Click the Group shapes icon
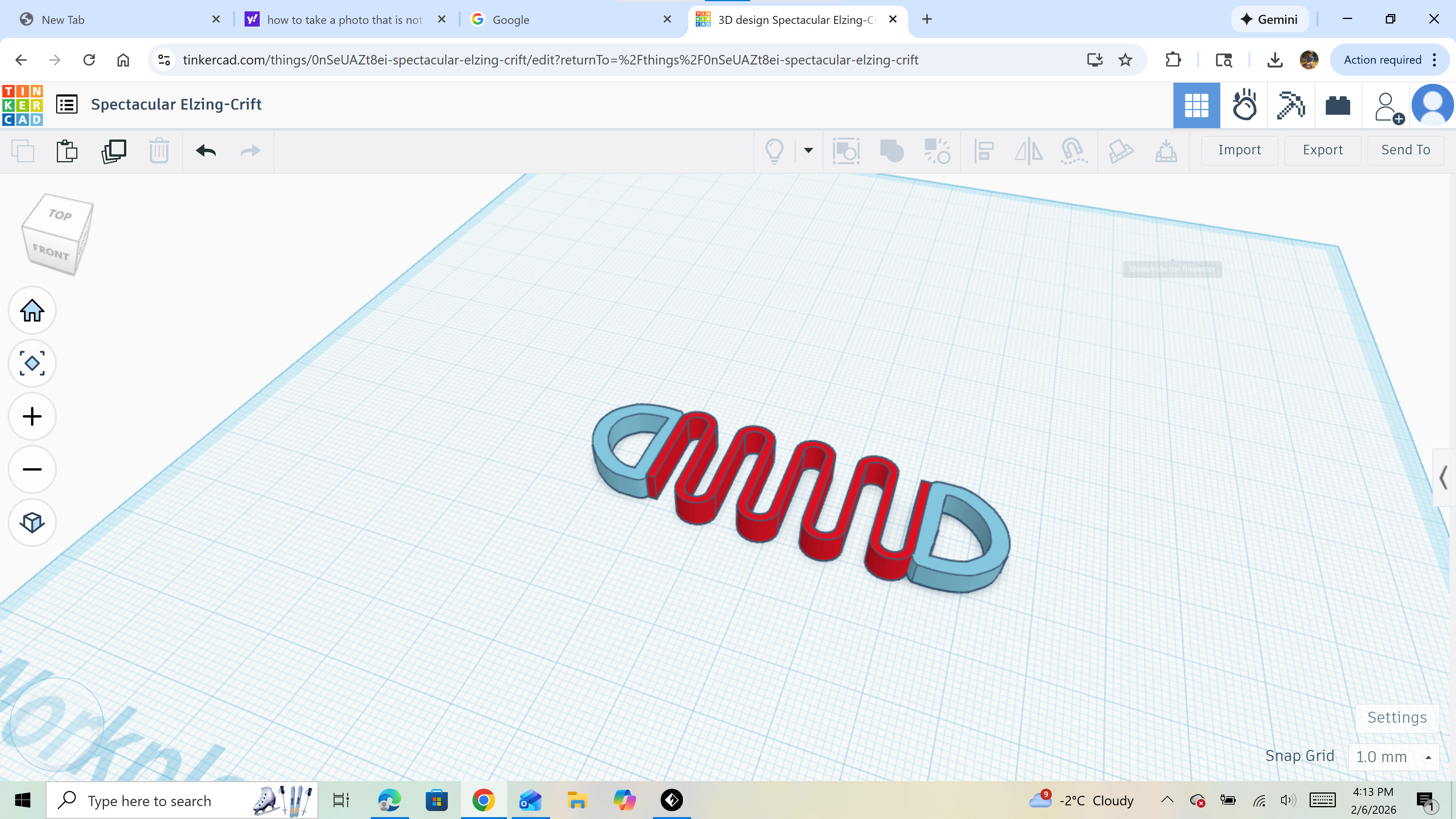This screenshot has width=1456, height=819. pos(892,151)
